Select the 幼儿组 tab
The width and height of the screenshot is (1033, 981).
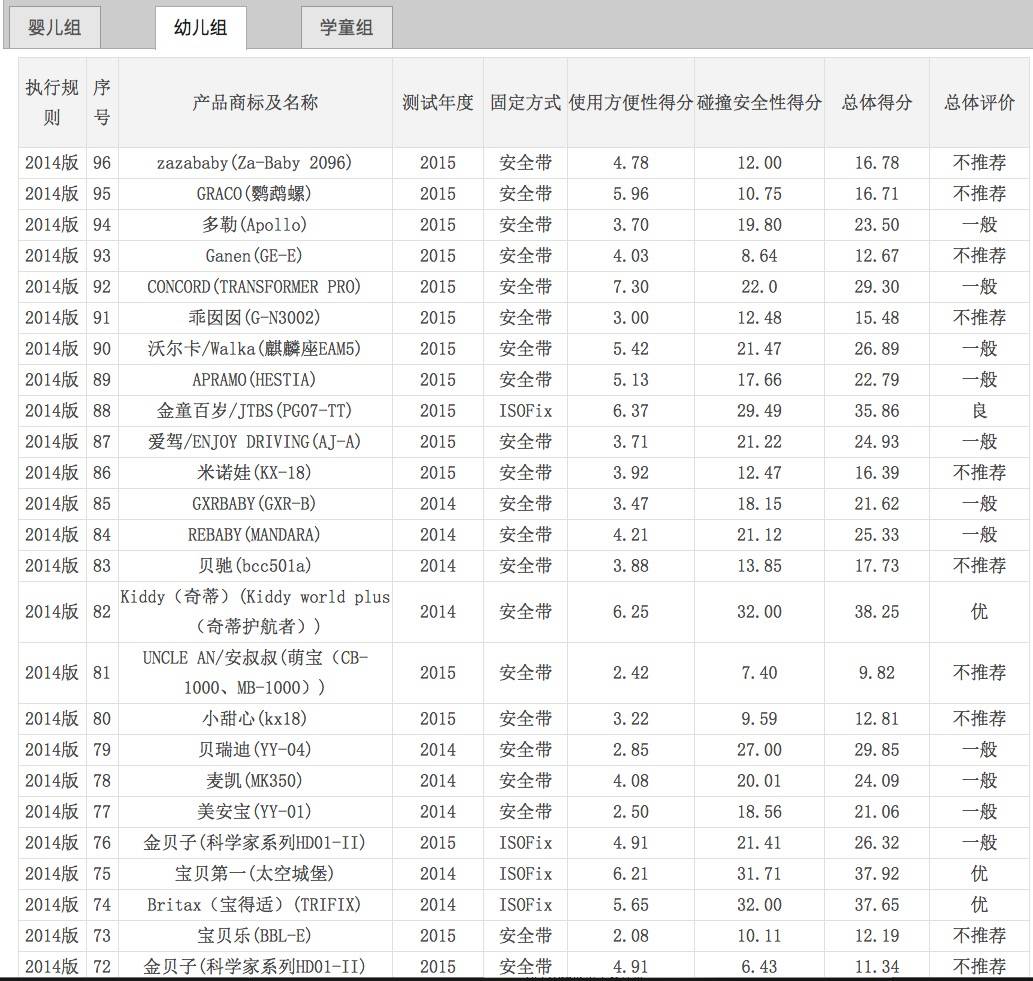coord(201,28)
